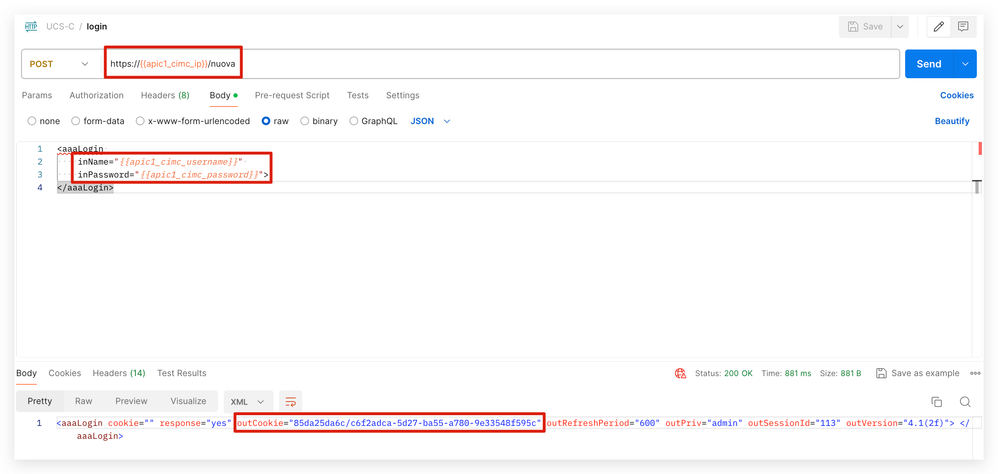This screenshot has width=998, height=474.
Task: Select the Raw response view
Action: (x=83, y=401)
